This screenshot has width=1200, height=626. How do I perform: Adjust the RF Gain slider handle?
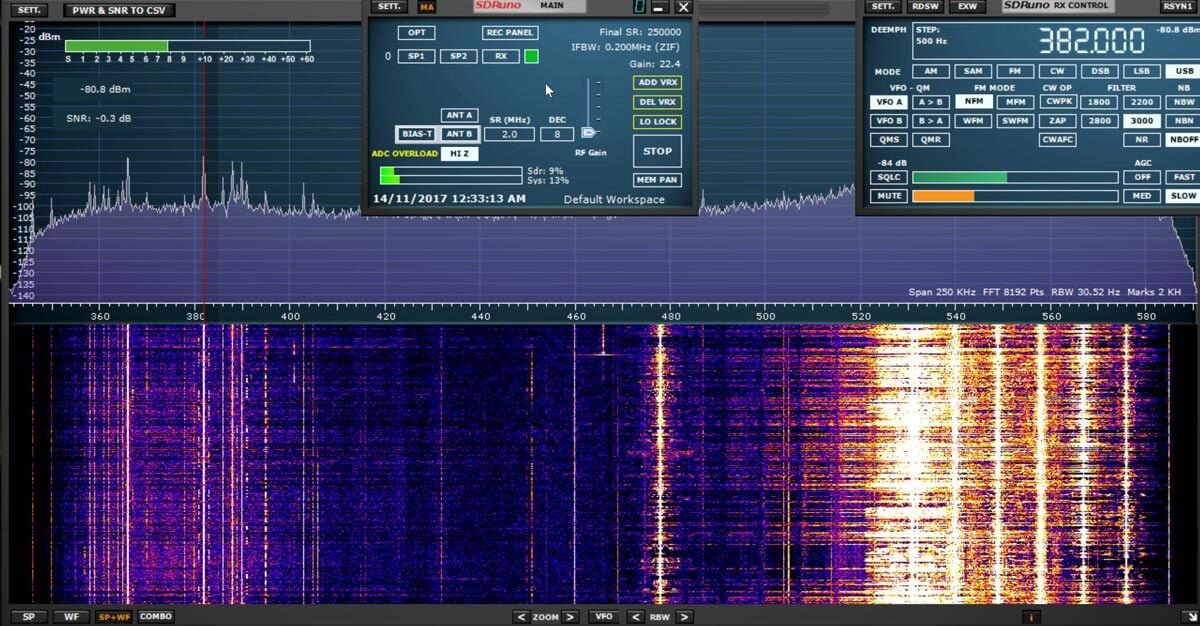pos(589,132)
